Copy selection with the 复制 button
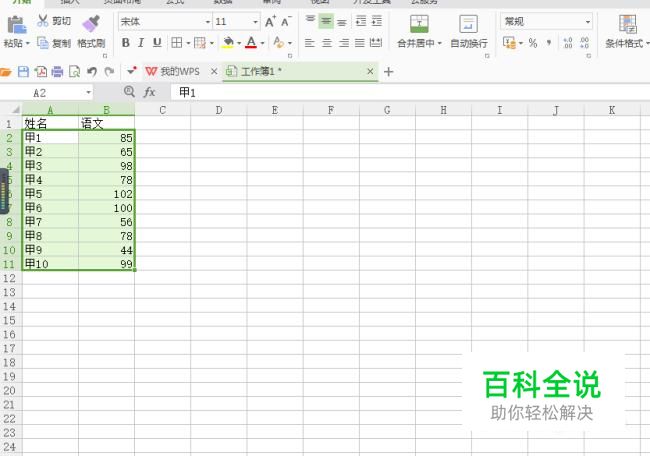Screen dimensions: 650x456 tap(54, 43)
